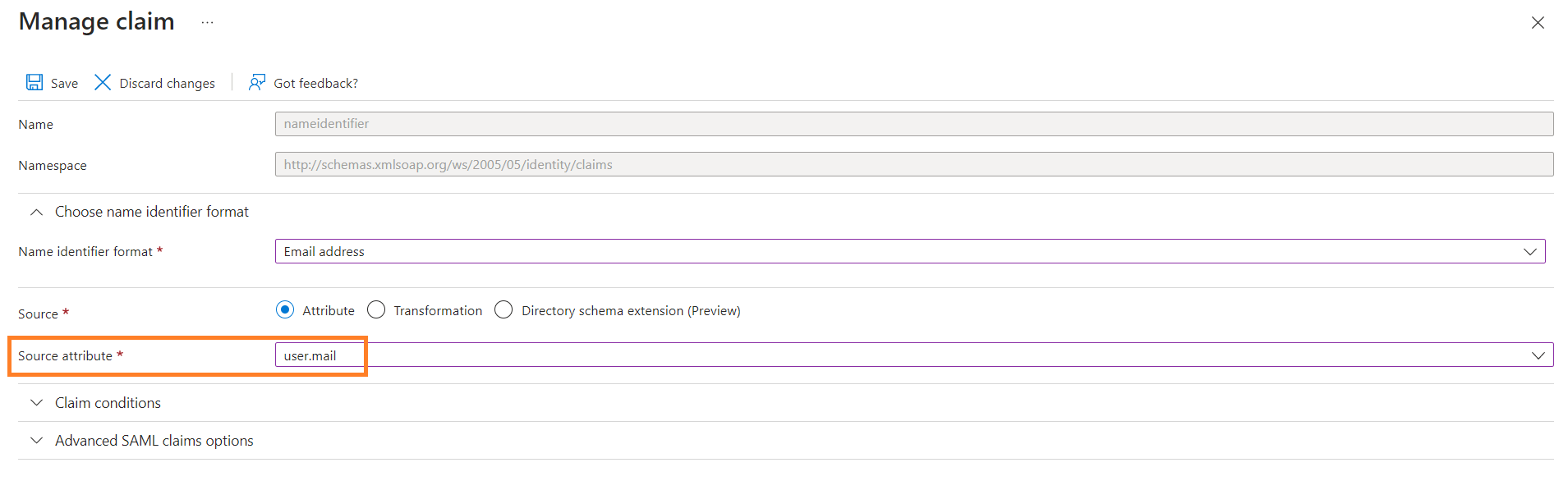Click the Claim conditions heading text
This screenshot has height=490, width=1568.
tap(108, 402)
